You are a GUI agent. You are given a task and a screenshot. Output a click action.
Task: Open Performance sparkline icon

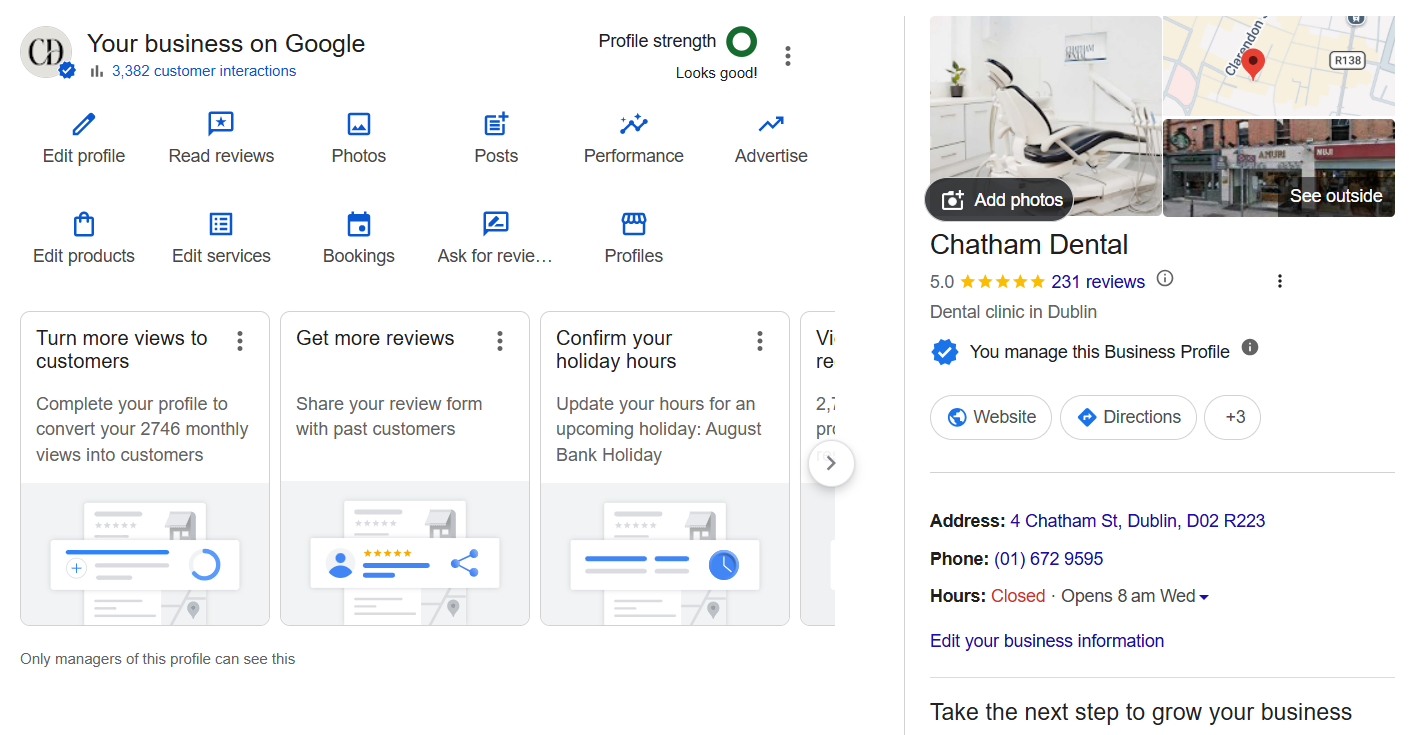coord(634,124)
